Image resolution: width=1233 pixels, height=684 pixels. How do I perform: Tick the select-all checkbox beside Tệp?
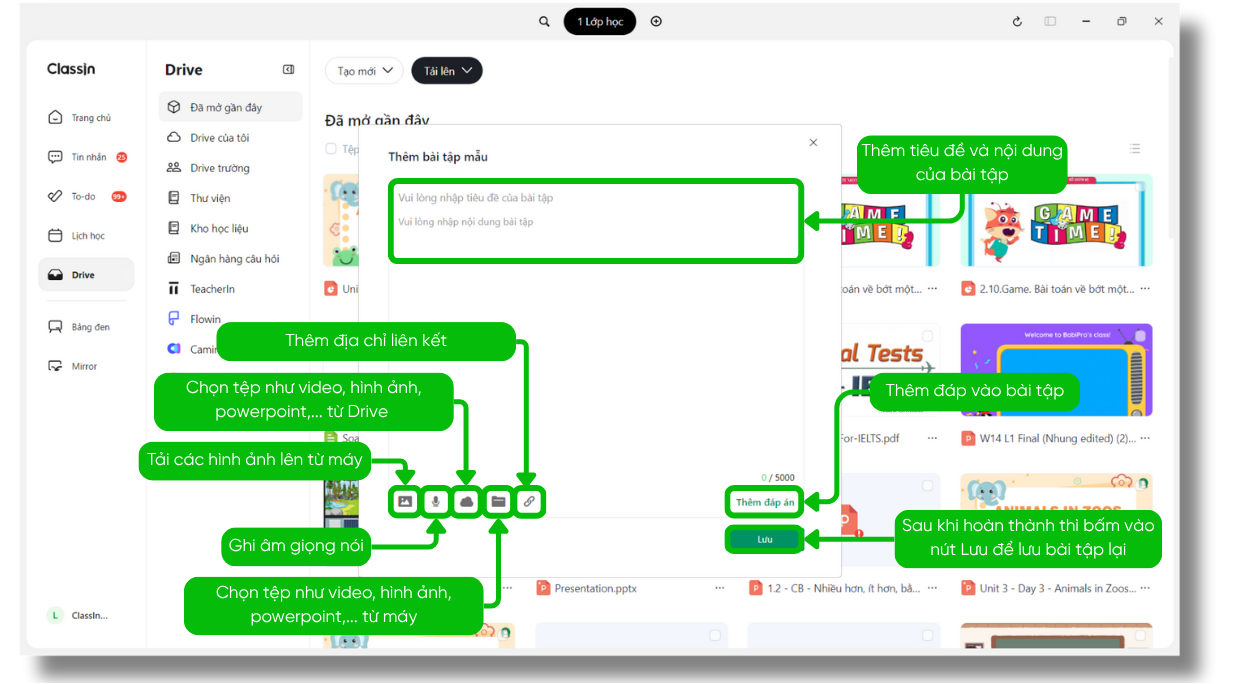tap(331, 149)
